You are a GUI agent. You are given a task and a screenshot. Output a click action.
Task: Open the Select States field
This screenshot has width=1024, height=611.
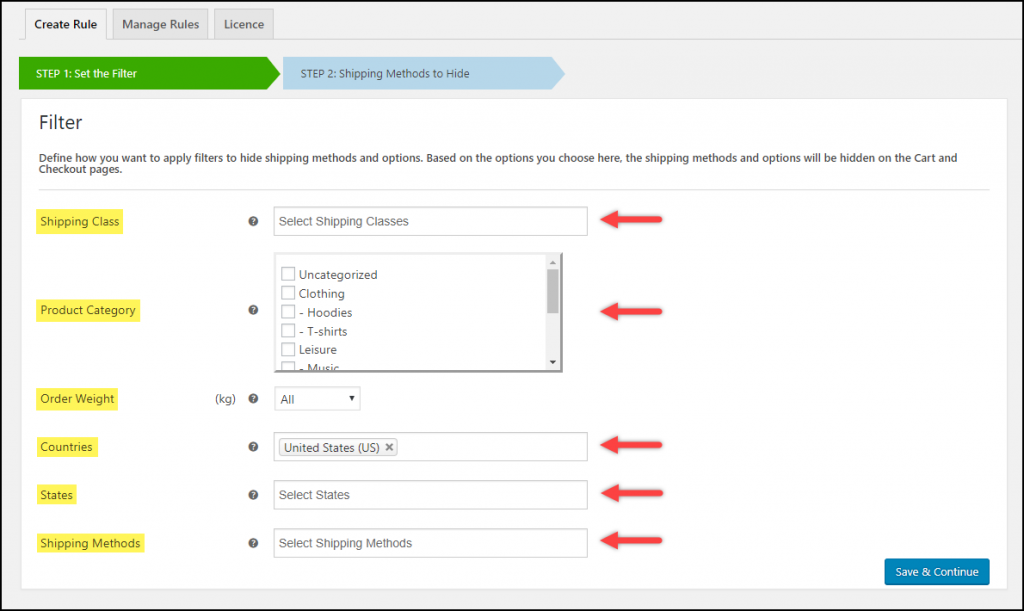click(430, 495)
